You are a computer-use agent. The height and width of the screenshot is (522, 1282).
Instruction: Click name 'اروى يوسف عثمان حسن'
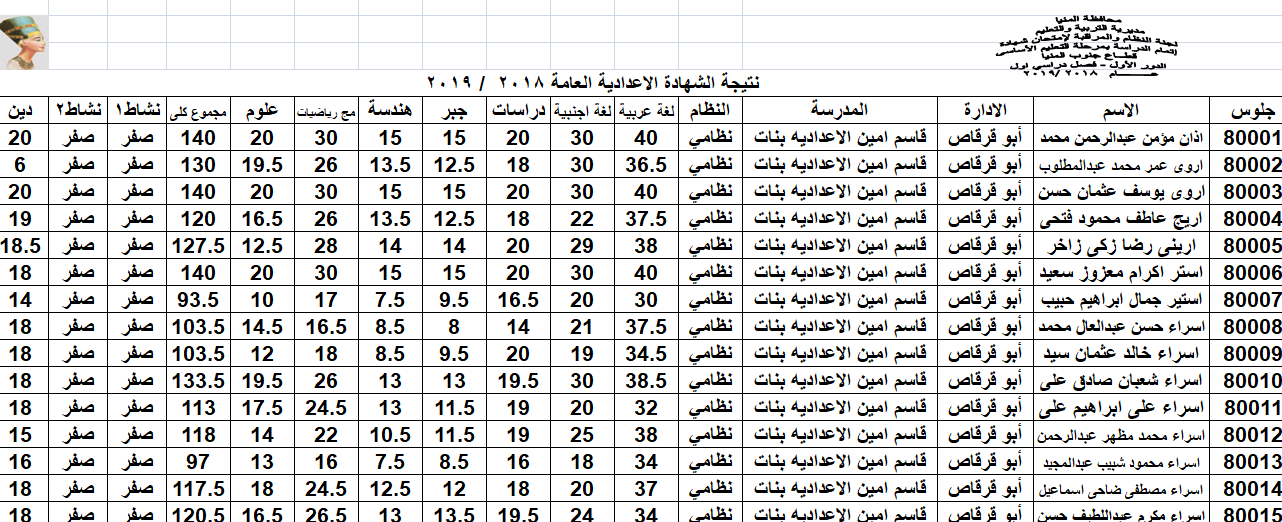click(x=1120, y=191)
